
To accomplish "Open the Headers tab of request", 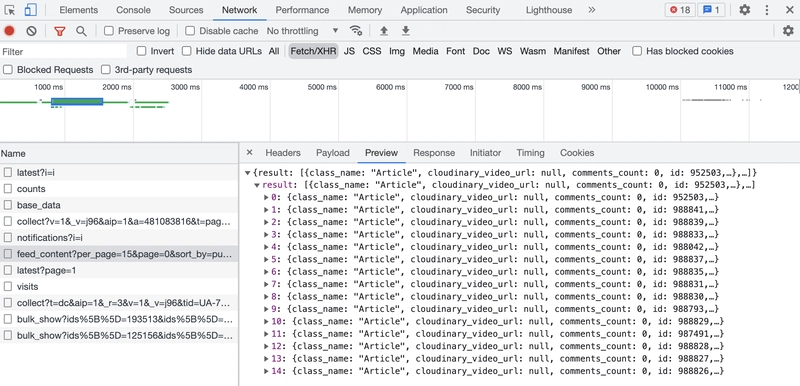I will click(283, 153).
